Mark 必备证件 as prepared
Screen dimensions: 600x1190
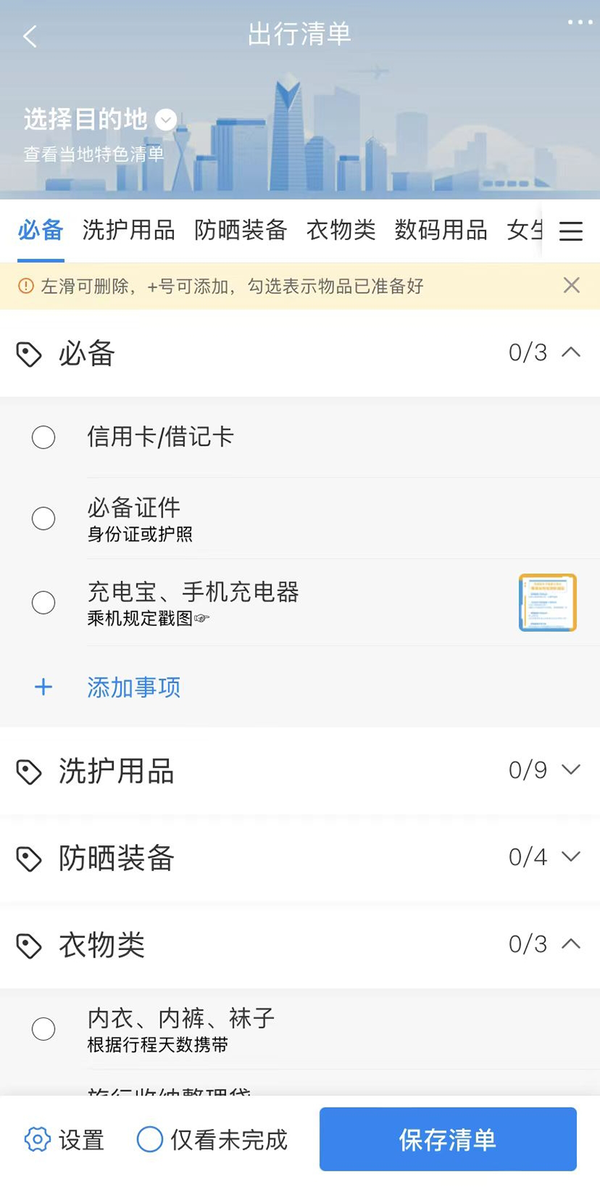[43, 518]
